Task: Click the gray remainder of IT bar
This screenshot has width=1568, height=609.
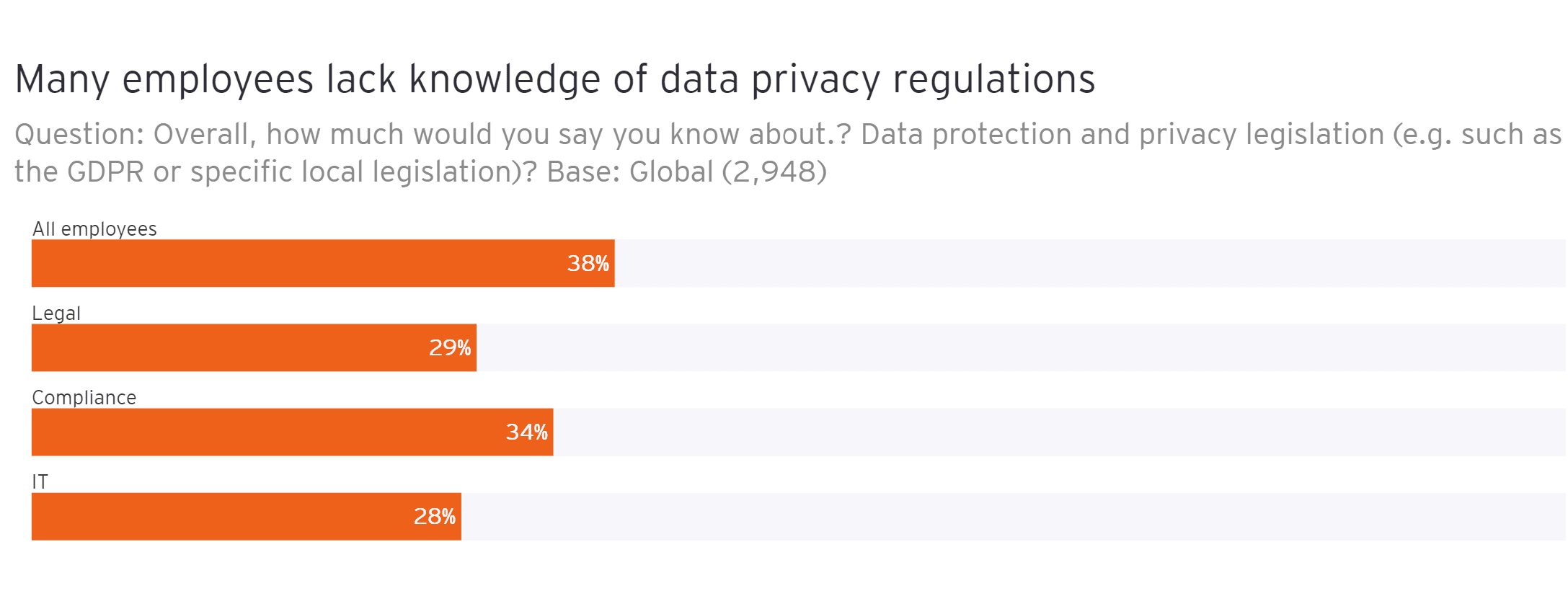Action: click(x=1013, y=516)
